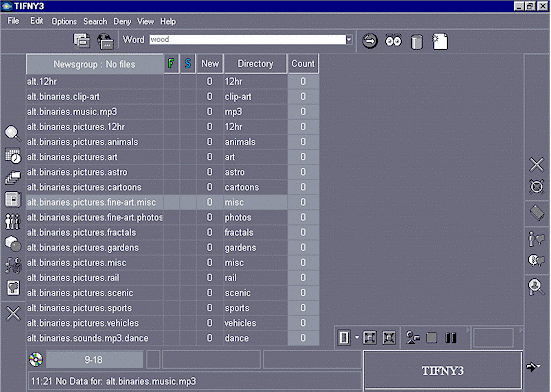Open the Word search field dropdown arrow
Viewport: 551px width, 392px height.
click(x=349, y=40)
